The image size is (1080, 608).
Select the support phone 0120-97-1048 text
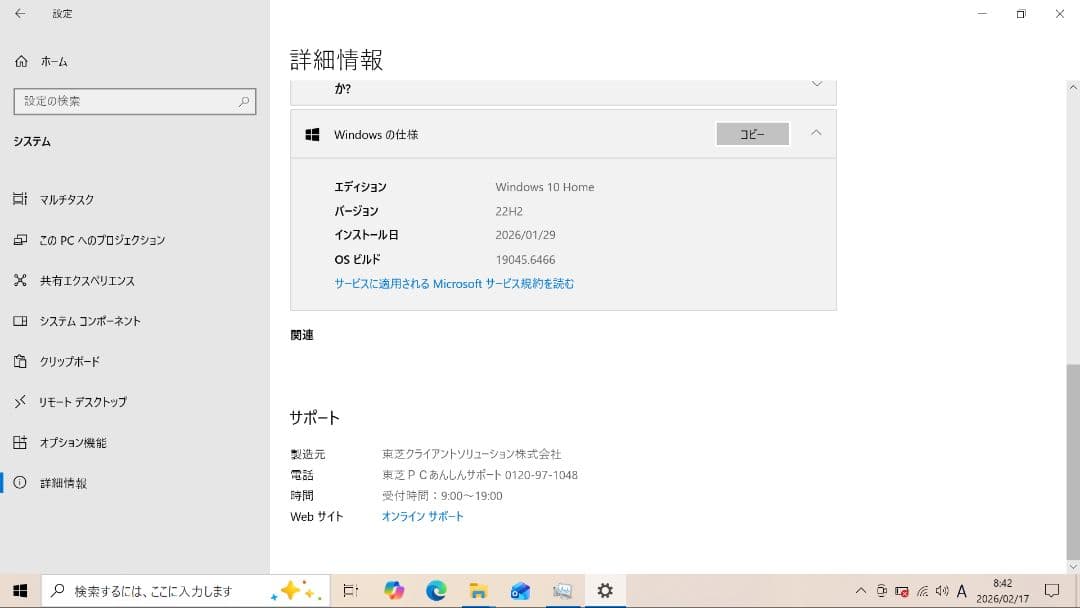(541, 475)
